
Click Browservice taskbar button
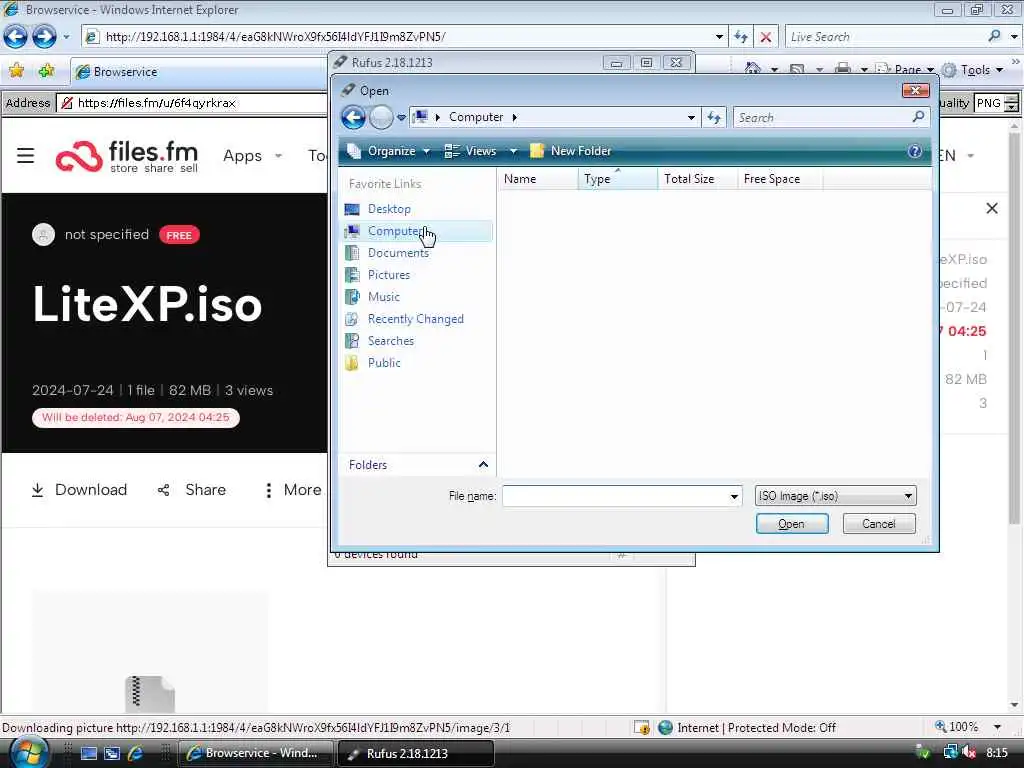255,753
